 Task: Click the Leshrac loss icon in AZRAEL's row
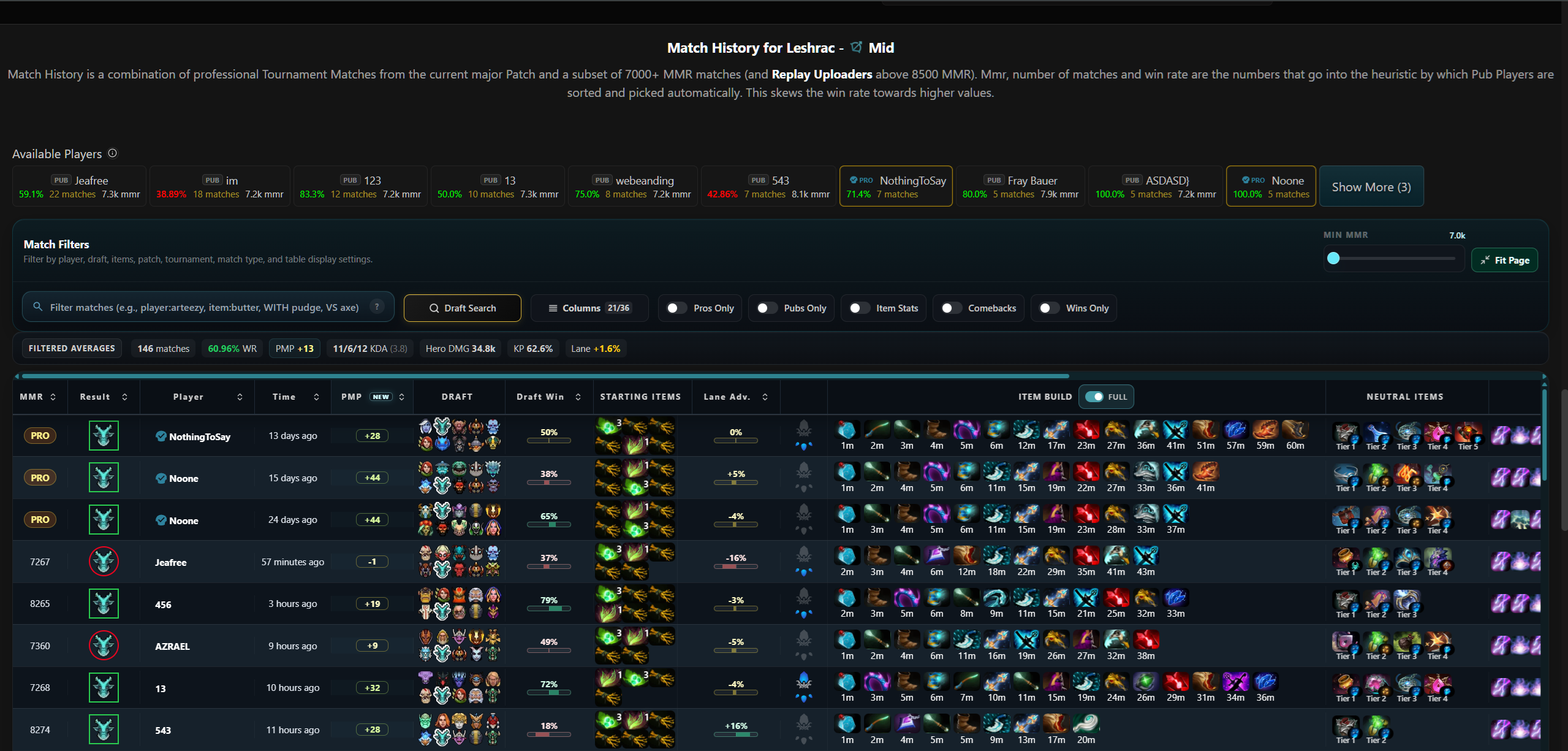tap(104, 646)
